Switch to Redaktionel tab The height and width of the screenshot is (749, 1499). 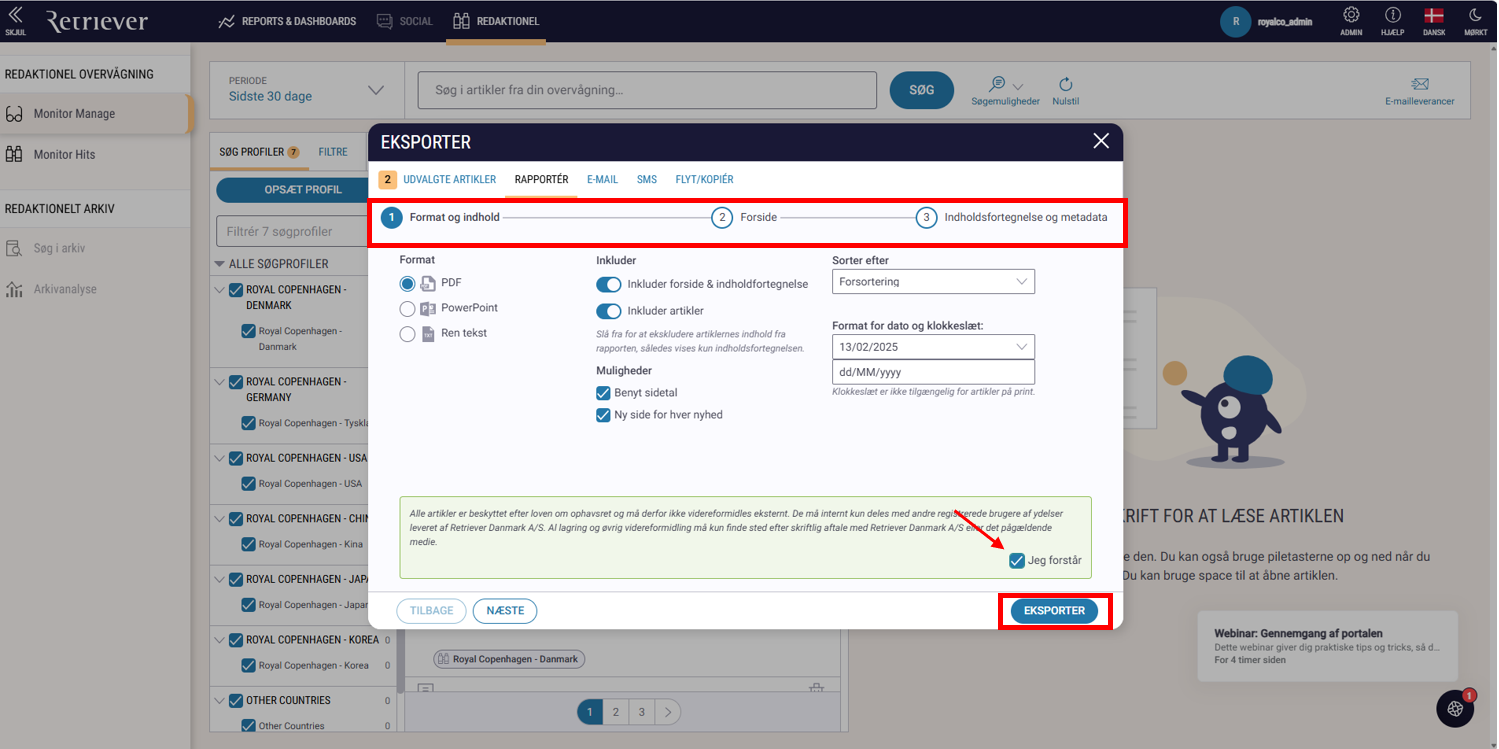(x=496, y=21)
